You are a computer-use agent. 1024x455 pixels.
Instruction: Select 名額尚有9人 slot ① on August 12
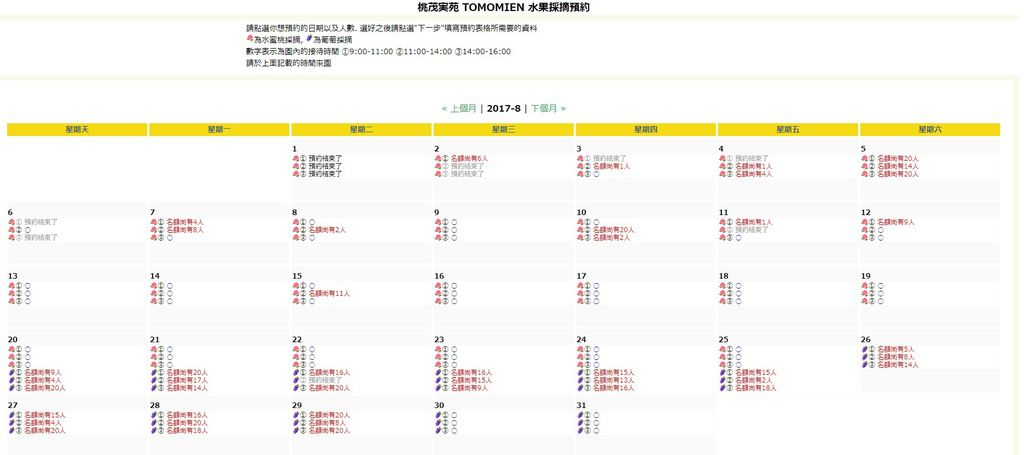pos(896,222)
